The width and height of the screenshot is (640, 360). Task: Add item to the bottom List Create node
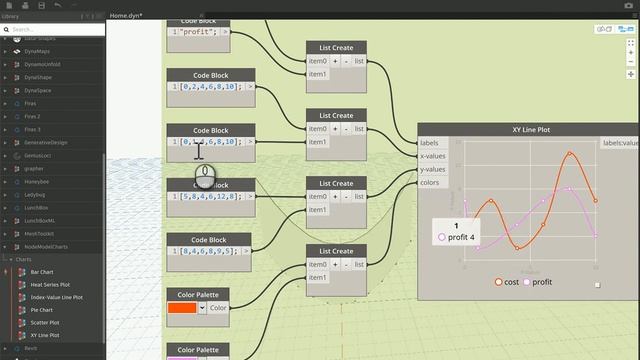click(335, 264)
